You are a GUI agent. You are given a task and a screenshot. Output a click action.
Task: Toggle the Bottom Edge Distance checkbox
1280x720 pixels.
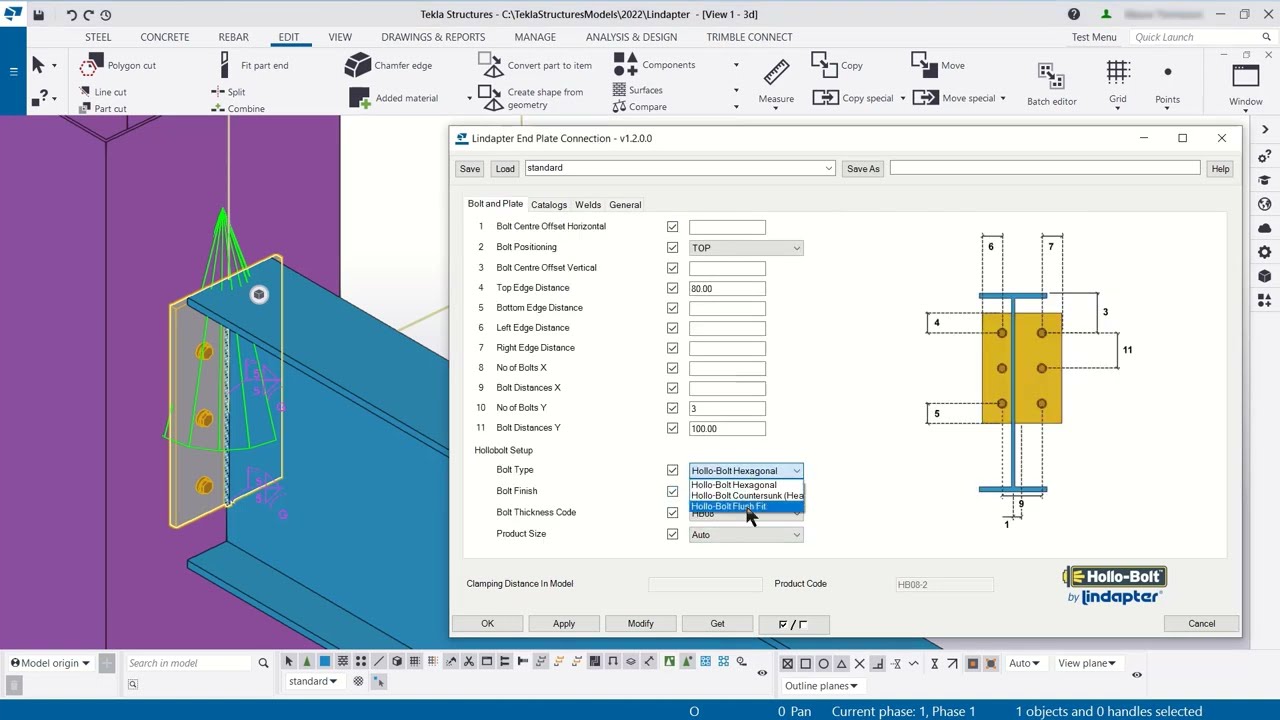[x=672, y=308]
